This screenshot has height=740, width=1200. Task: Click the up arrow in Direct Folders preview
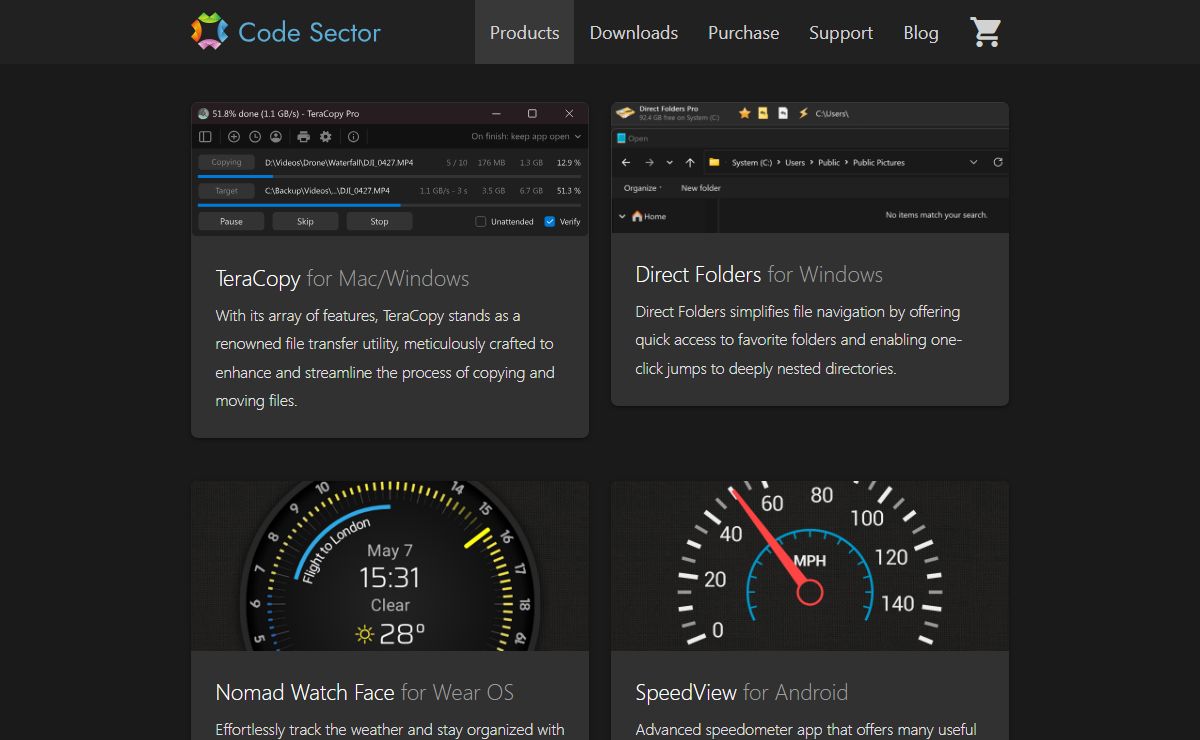(690, 162)
